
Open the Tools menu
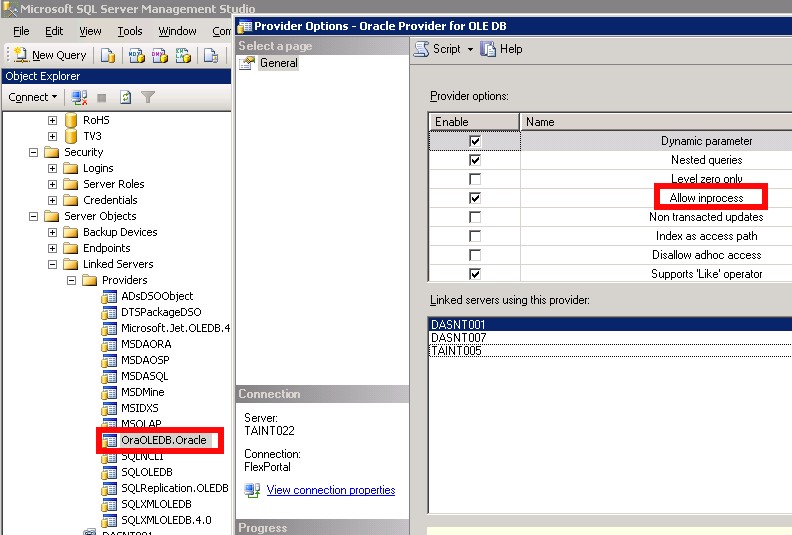tap(130, 31)
